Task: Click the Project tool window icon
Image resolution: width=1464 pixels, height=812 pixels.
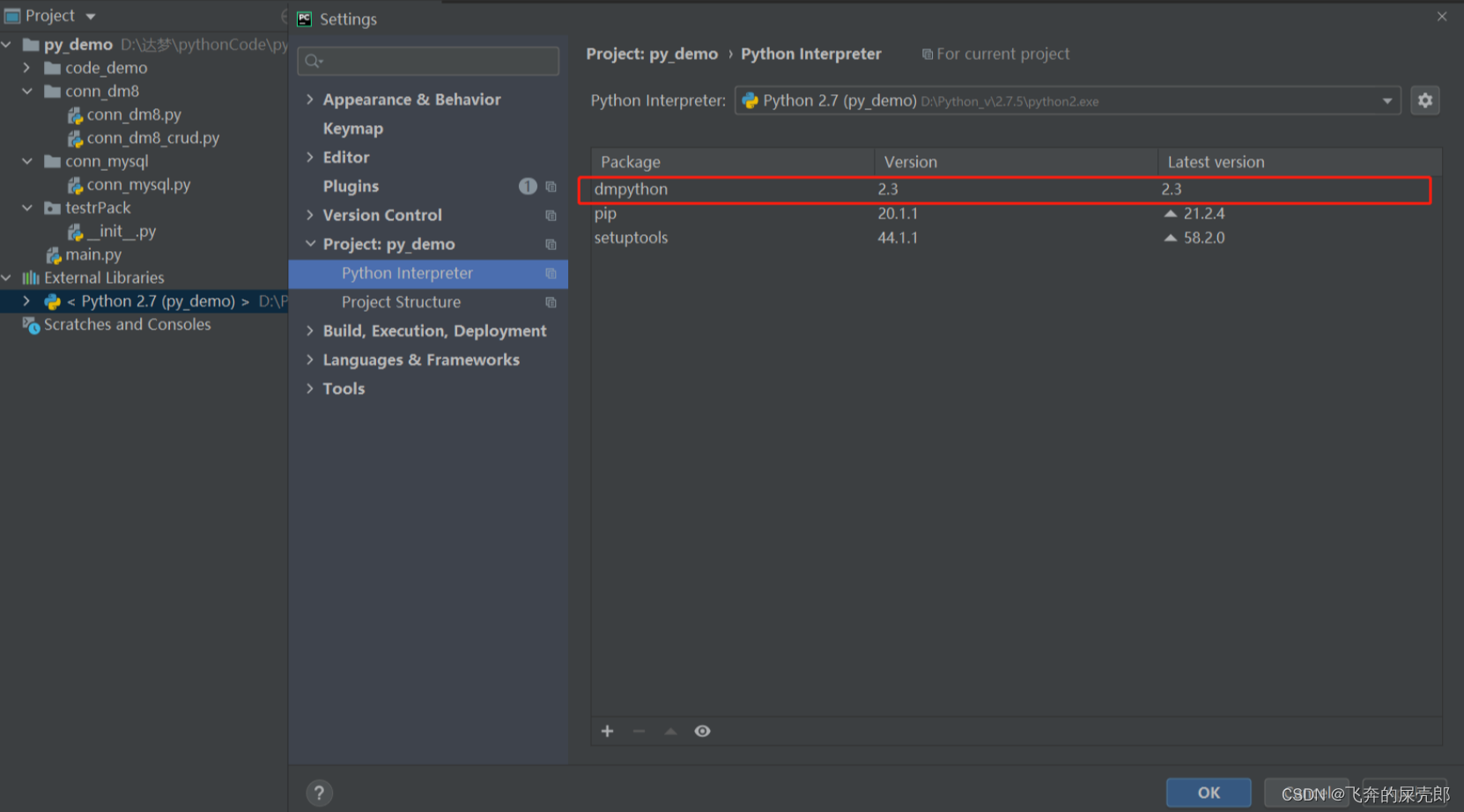Action: coord(12,16)
